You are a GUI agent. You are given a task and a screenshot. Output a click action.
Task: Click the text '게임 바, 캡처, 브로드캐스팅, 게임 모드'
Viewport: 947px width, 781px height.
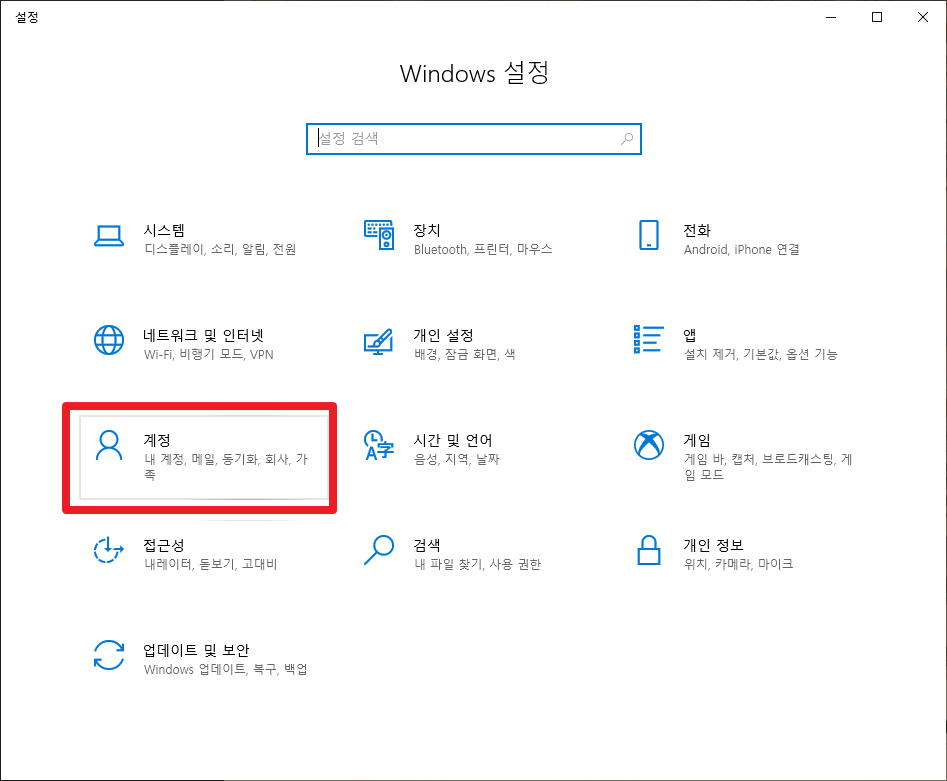pos(768,466)
